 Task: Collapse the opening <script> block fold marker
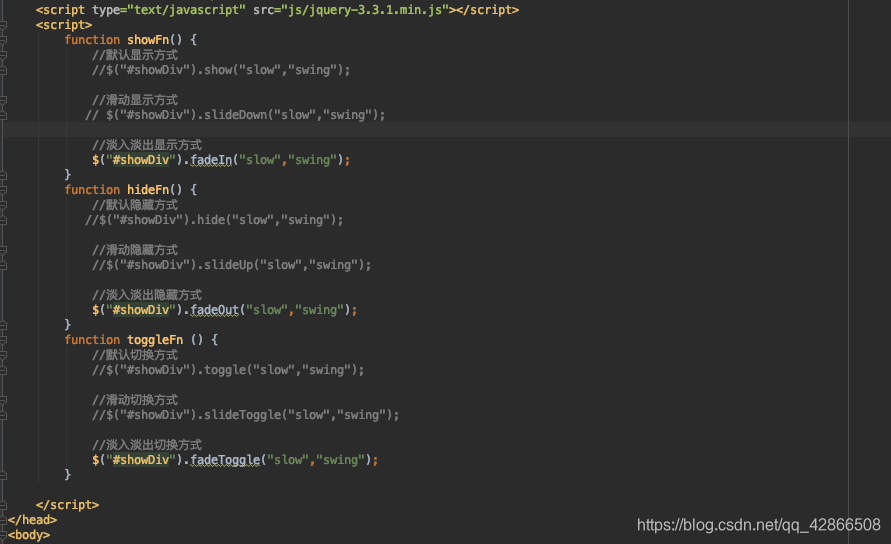pyautogui.click(x=3, y=25)
